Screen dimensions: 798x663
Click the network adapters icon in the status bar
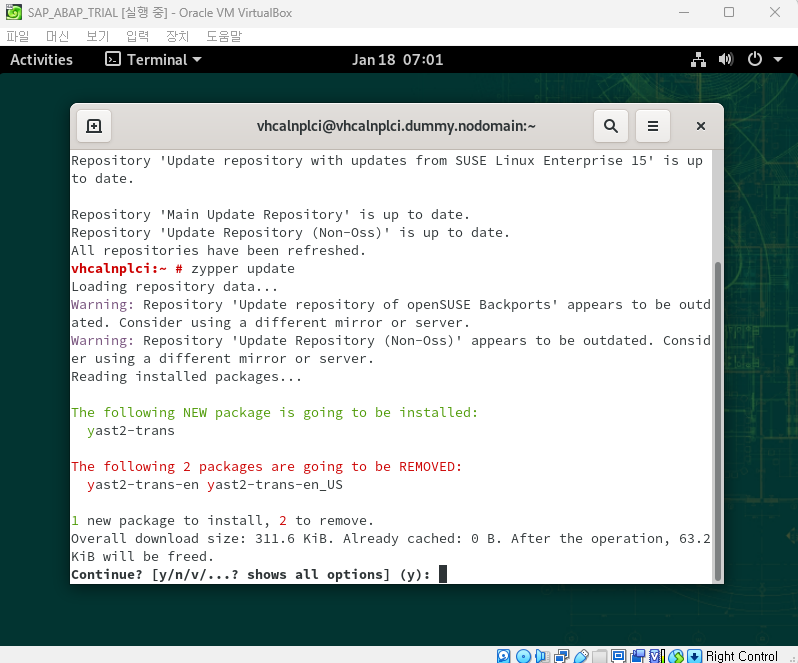(x=562, y=656)
